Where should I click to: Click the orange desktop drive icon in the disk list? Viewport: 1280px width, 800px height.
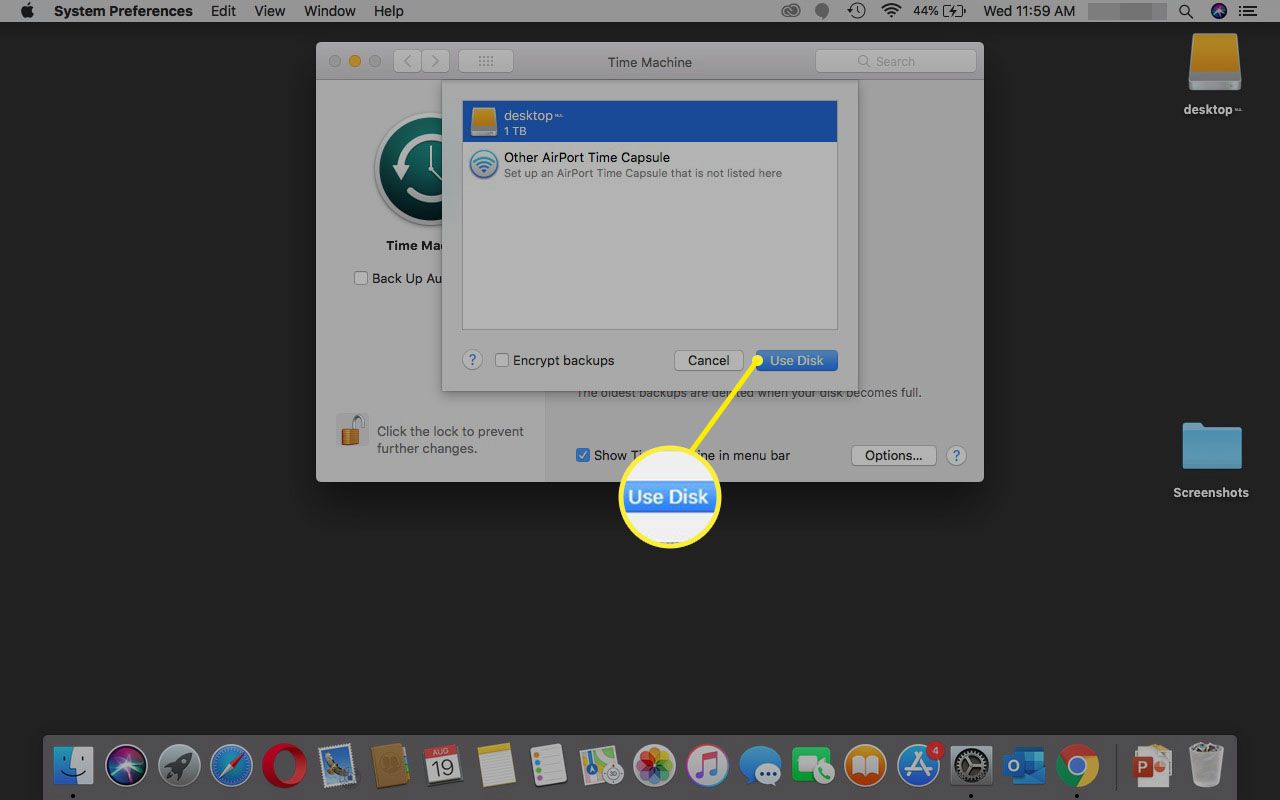click(484, 122)
